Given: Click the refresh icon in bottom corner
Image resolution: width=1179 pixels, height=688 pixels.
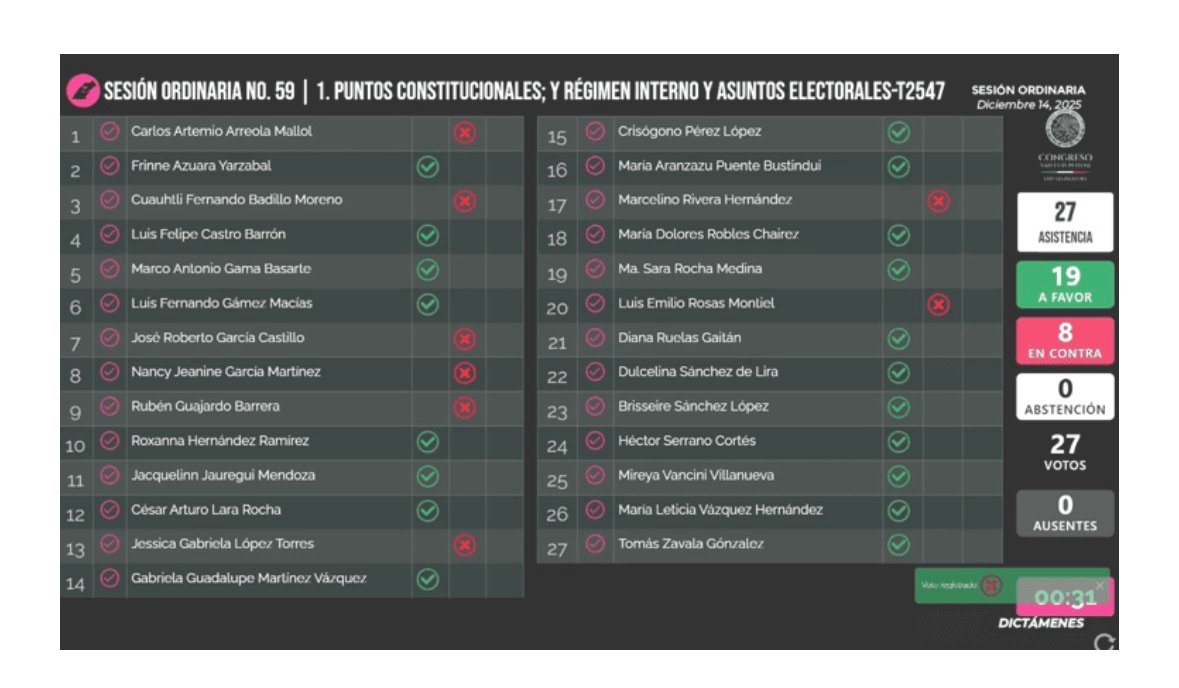Looking at the screenshot, I should 1104,643.
